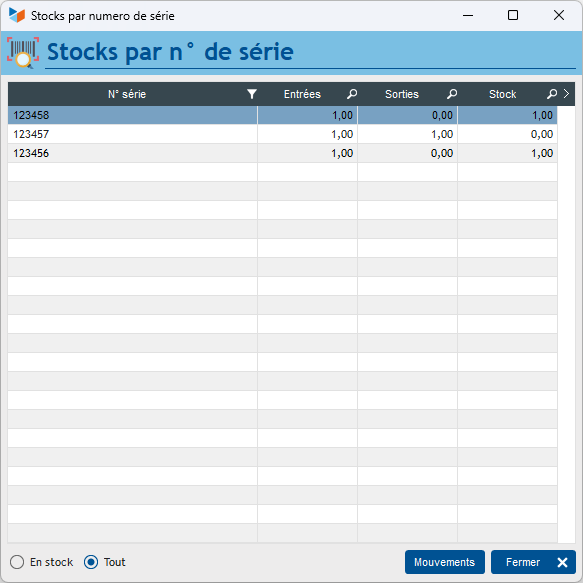The width and height of the screenshot is (583, 583).
Task: Select serial number row 123458
Action: pyautogui.click(x=283, y=115)
